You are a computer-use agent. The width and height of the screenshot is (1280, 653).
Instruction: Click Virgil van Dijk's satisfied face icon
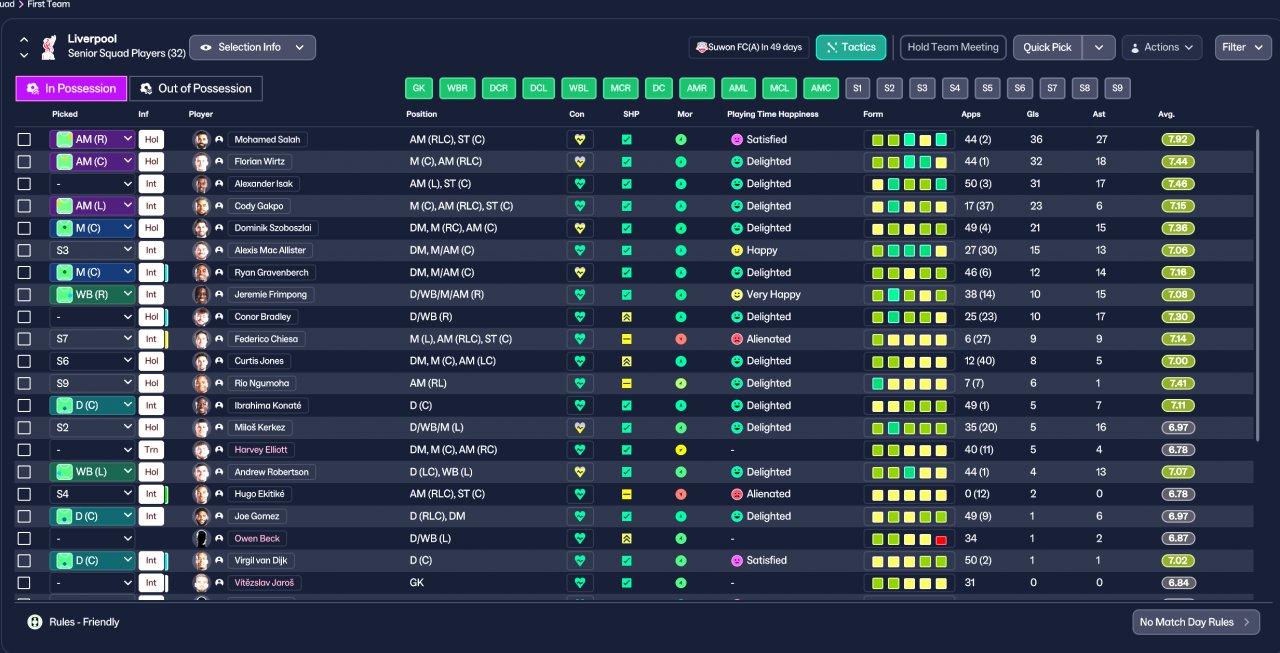click(x=737, y=561)
